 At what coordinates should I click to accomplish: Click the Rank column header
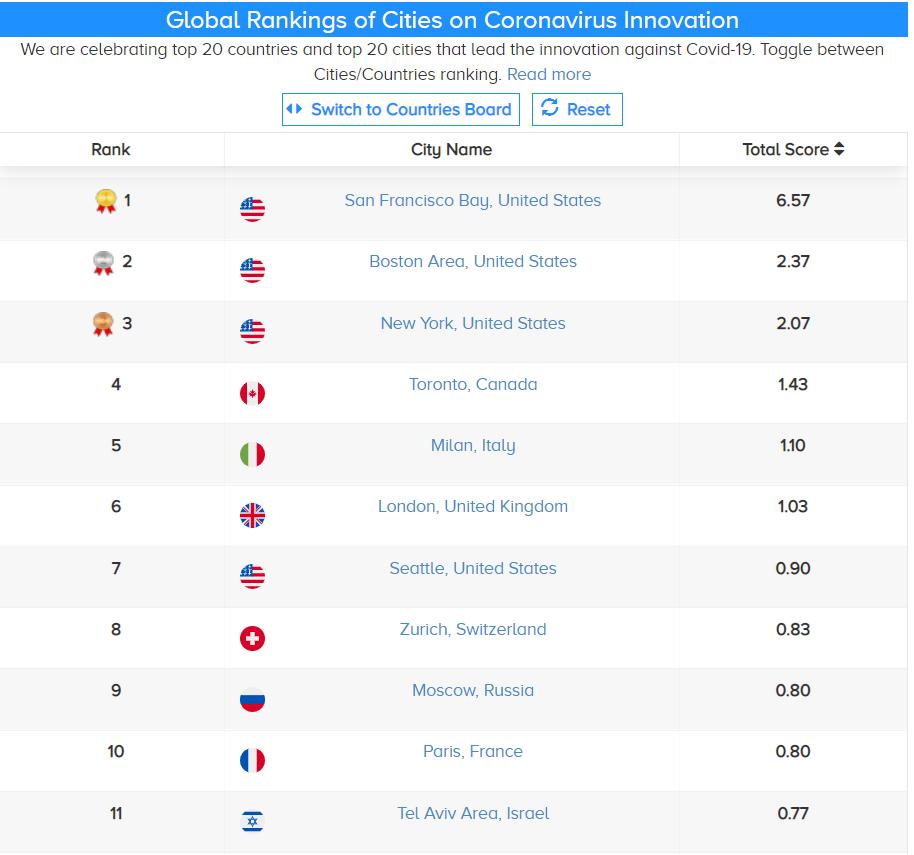point(111,150)
